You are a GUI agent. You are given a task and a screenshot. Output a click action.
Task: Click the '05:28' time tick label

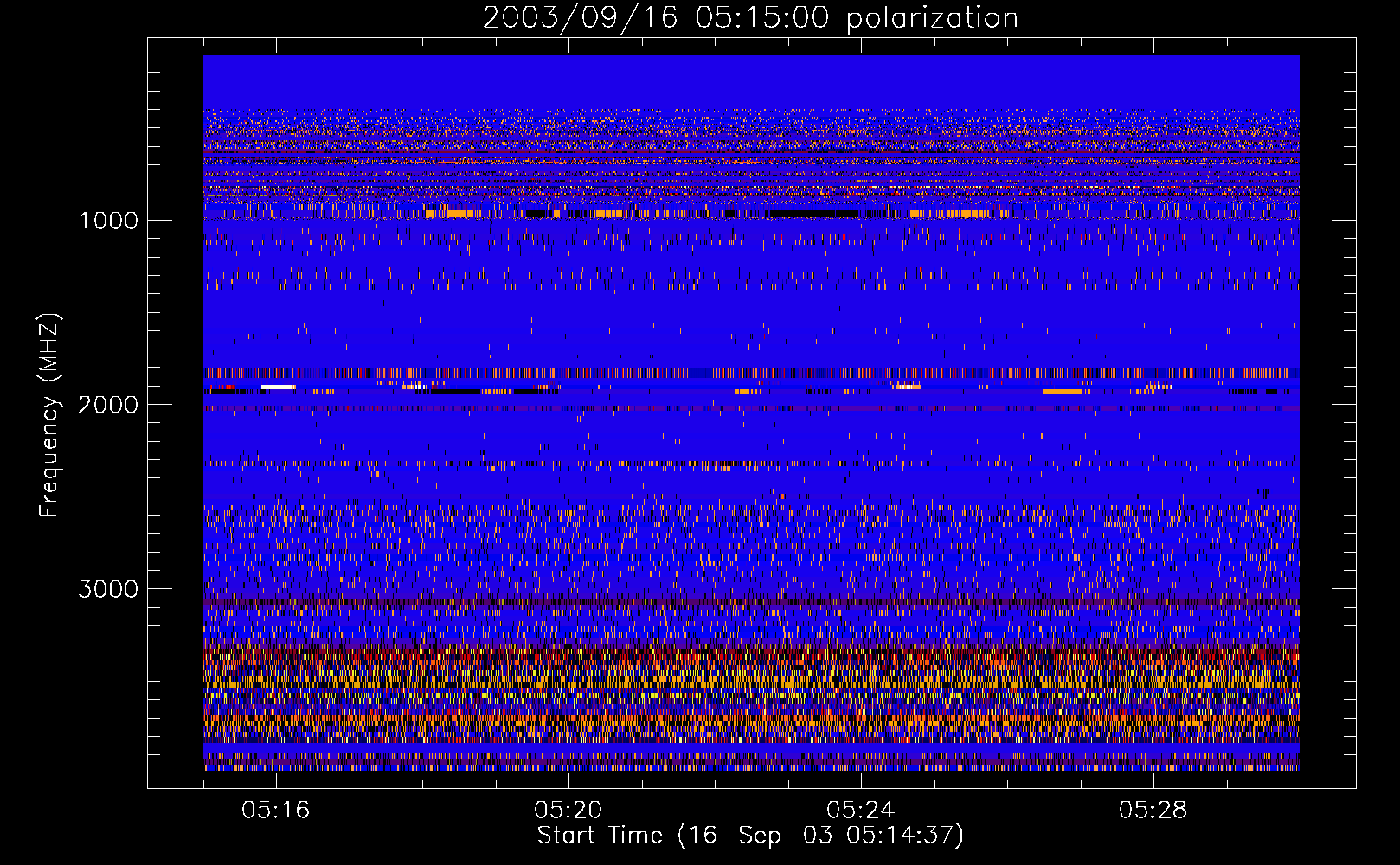pos(1153,811)
